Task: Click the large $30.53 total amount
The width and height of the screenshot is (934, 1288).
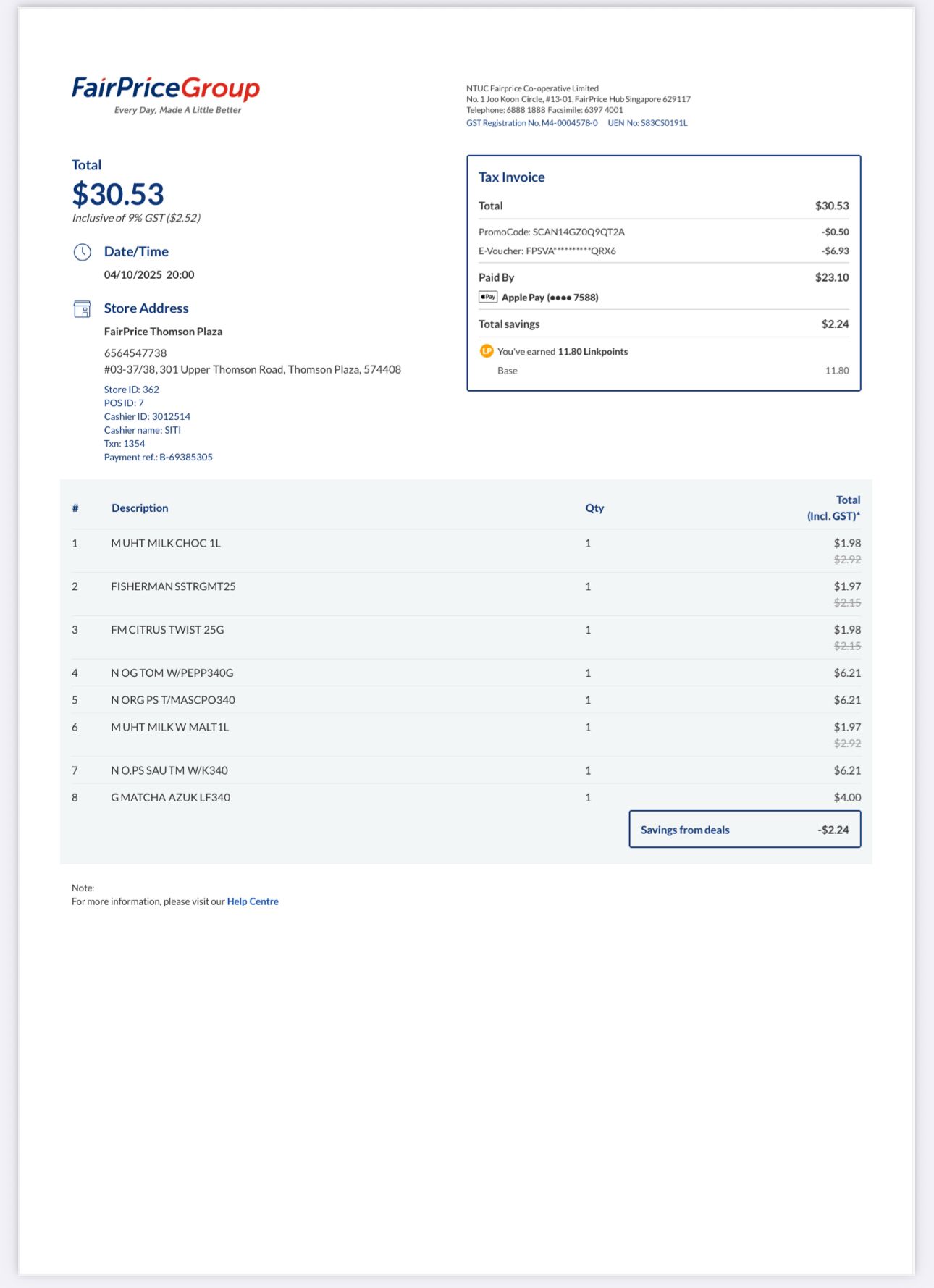Action: 118,194
